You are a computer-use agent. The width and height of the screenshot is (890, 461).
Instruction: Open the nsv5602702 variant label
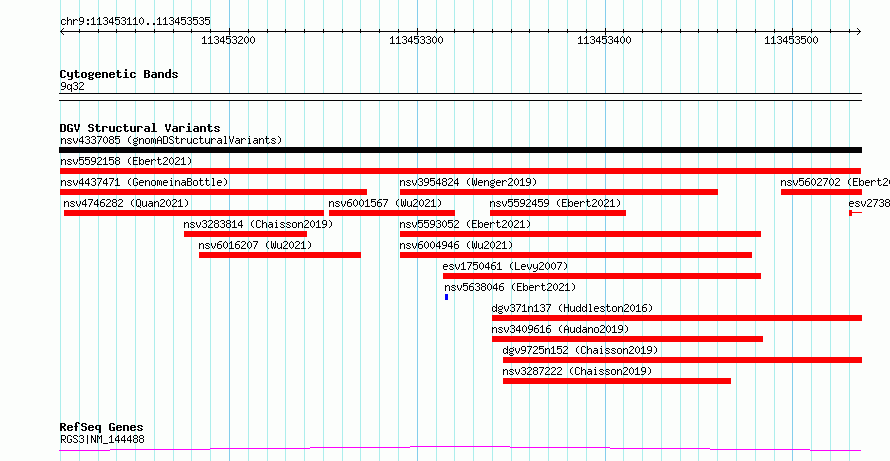pyautogui.click(x=835, y=182)
